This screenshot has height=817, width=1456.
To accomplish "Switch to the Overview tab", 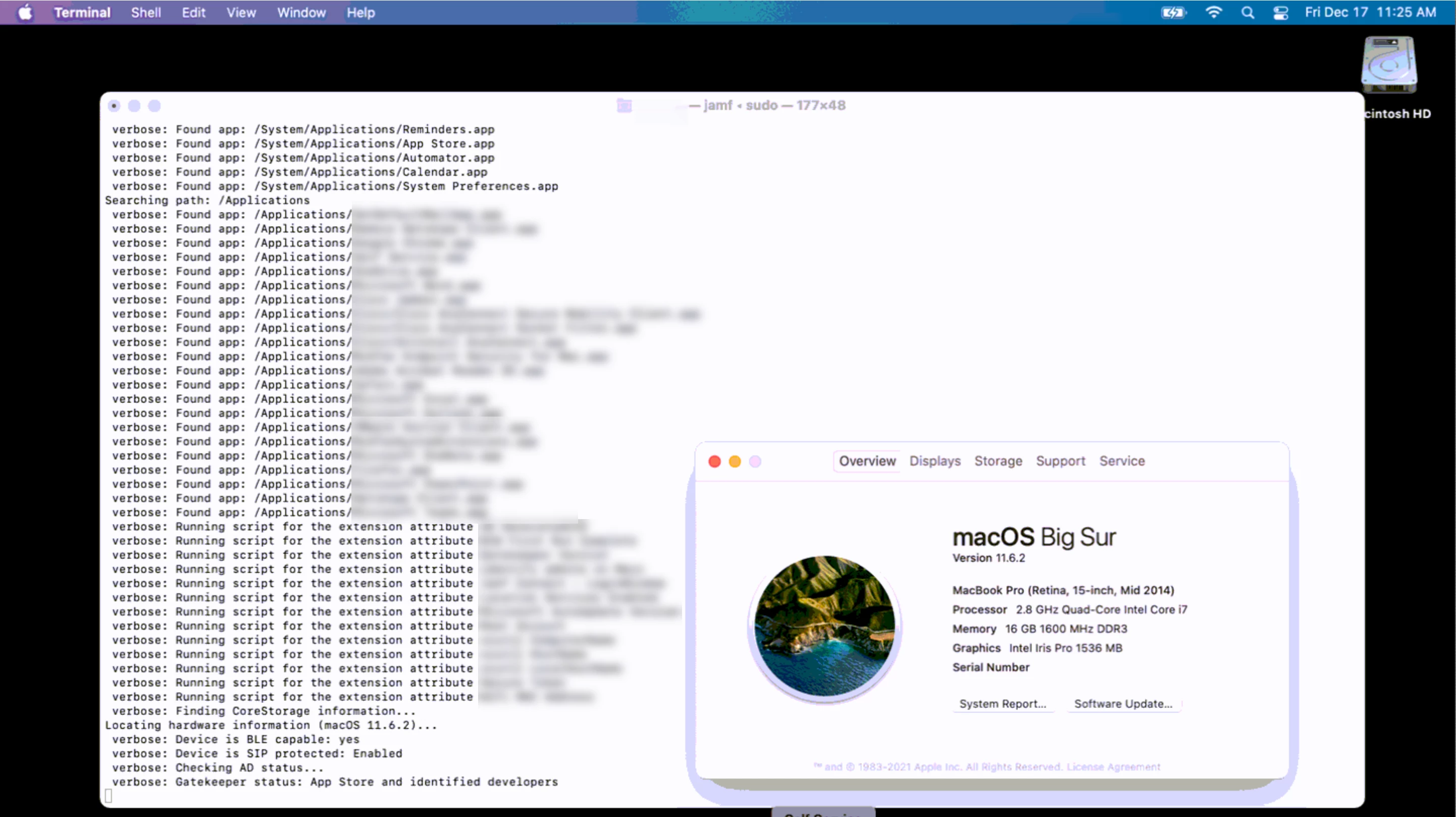I will pos(867,461).
